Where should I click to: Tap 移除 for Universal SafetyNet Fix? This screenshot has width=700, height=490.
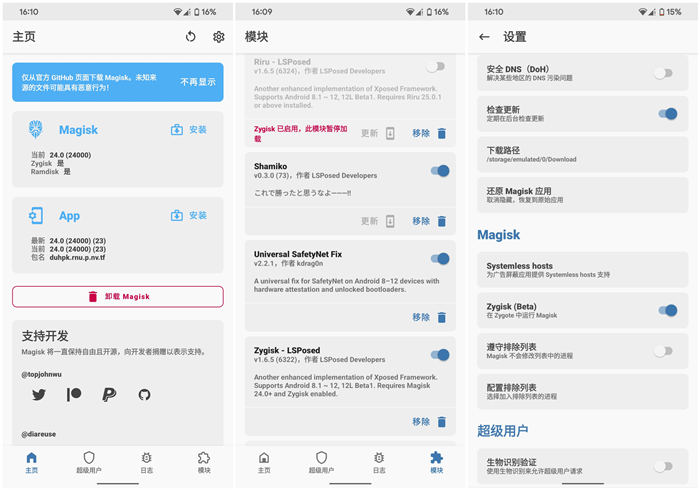point(421,317)
